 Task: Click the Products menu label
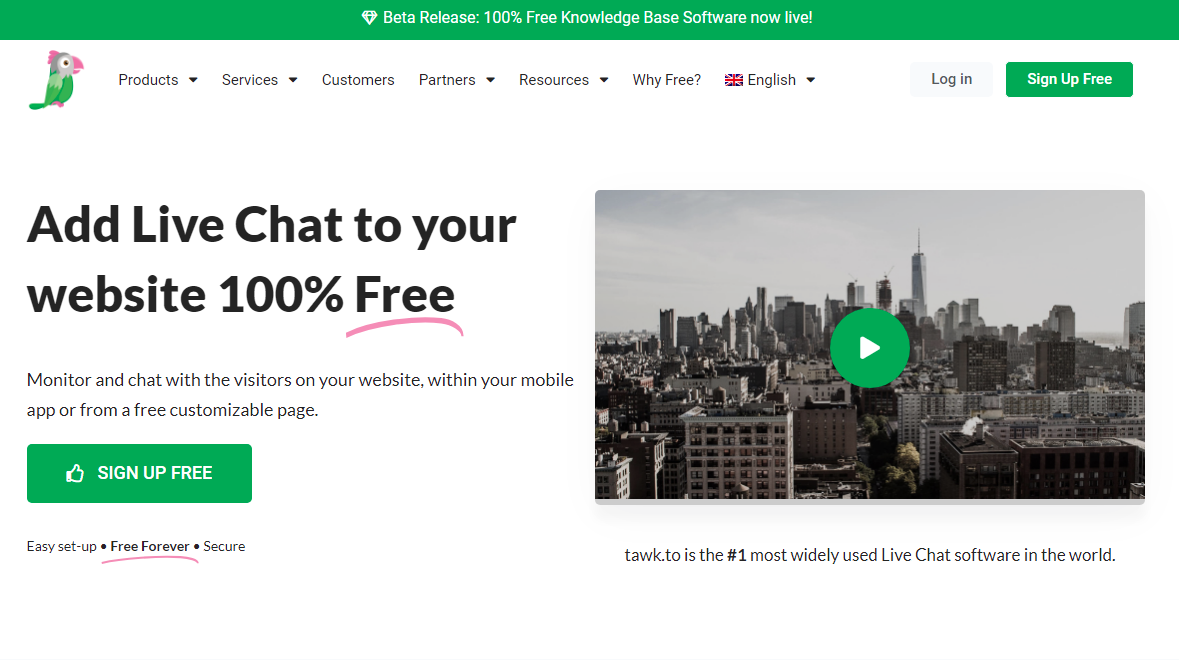point(148,80)
